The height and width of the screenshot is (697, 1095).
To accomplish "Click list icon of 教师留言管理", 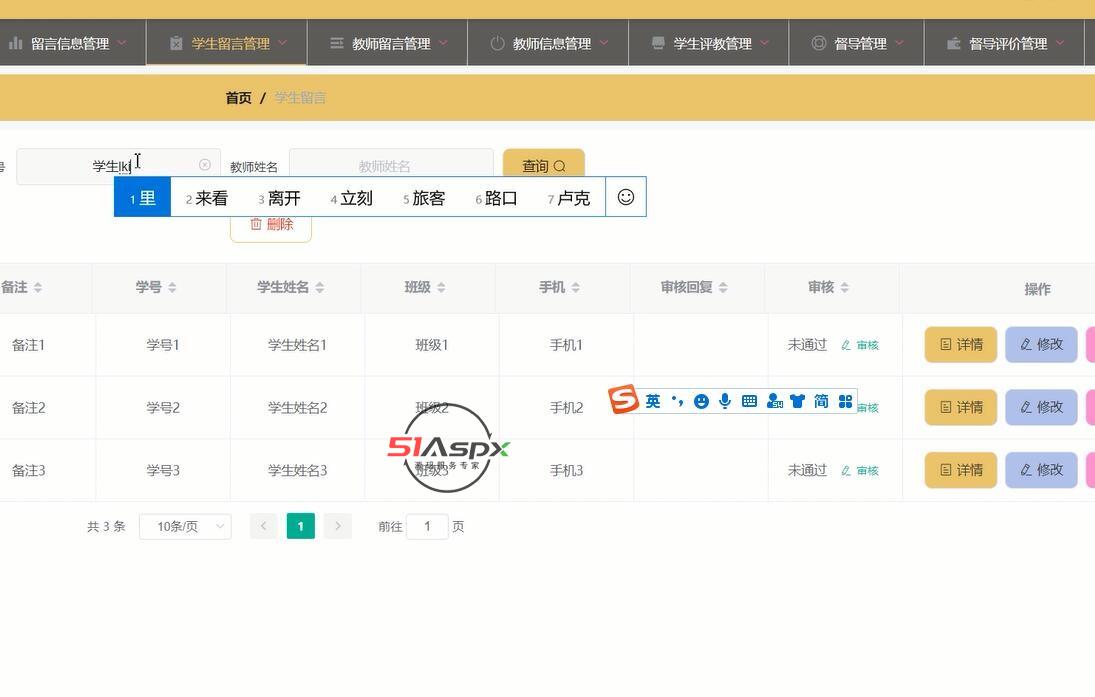I will tap(337, 43).
